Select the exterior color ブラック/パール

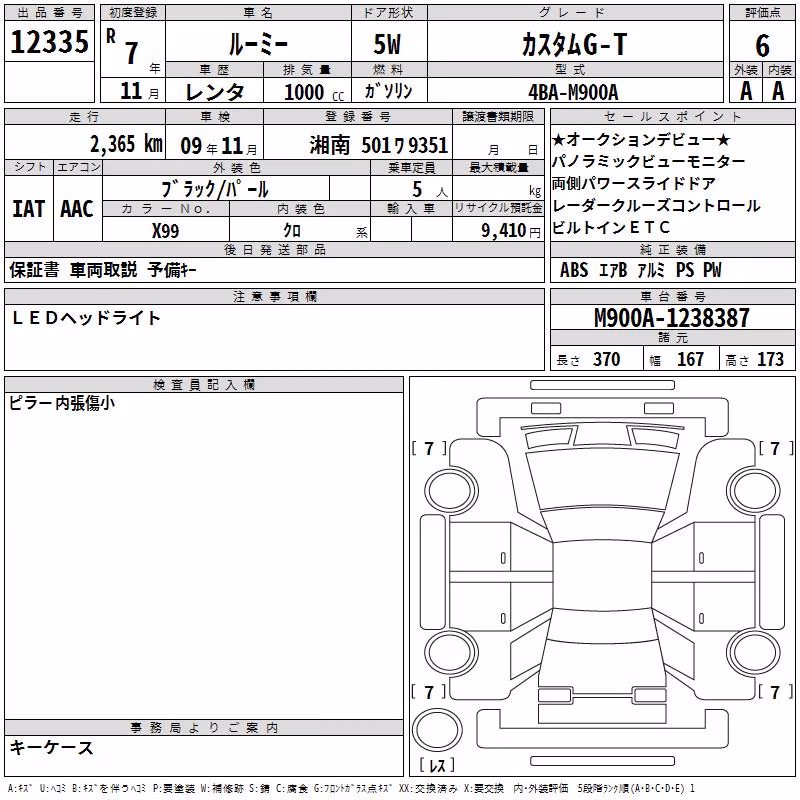coord(215,189)
